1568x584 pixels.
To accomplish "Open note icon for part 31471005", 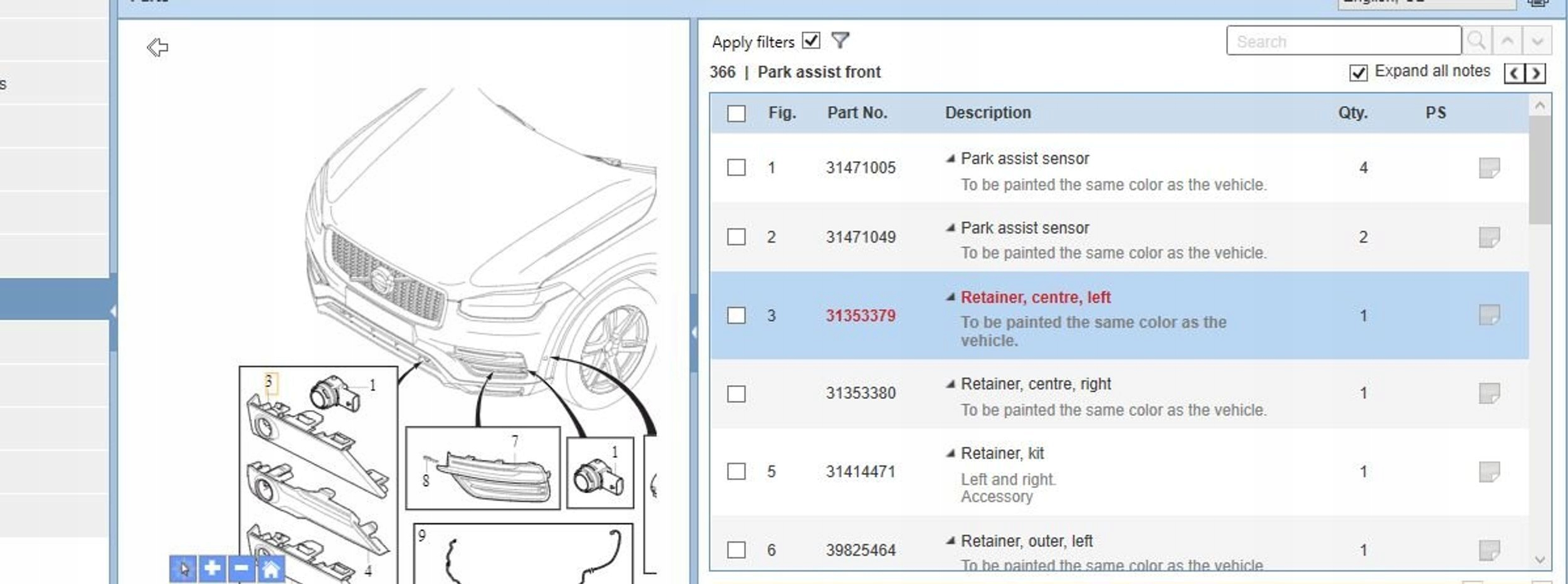I will tap(1489, 167).
